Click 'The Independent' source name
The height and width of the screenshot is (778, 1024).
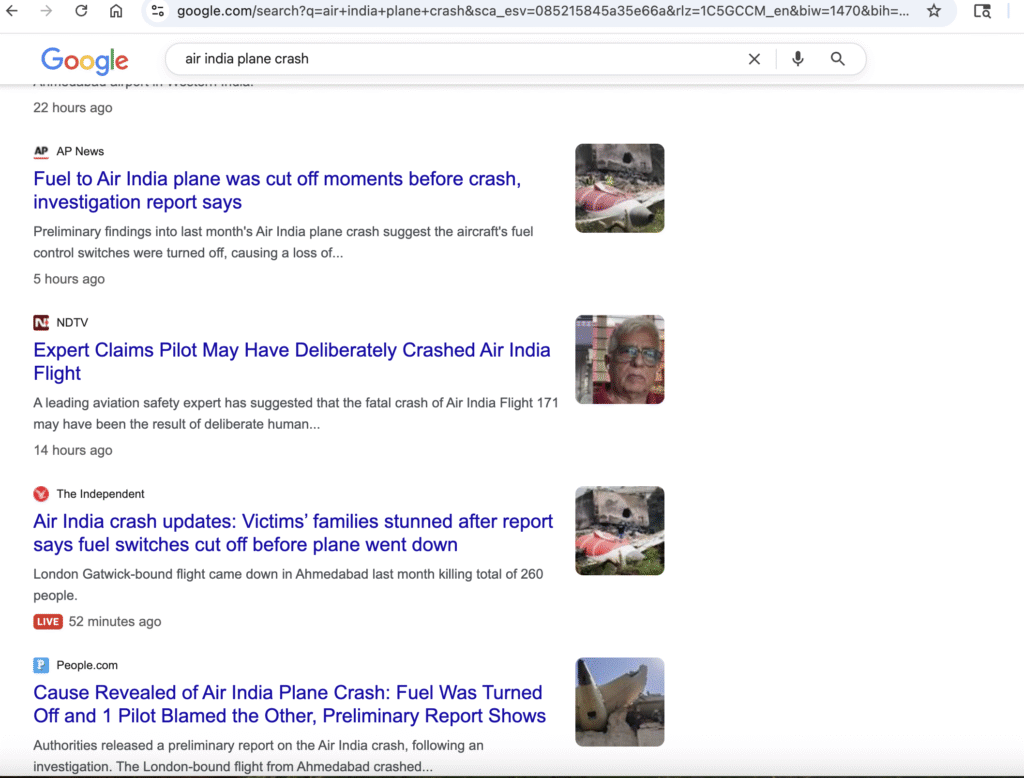[100, 494]
